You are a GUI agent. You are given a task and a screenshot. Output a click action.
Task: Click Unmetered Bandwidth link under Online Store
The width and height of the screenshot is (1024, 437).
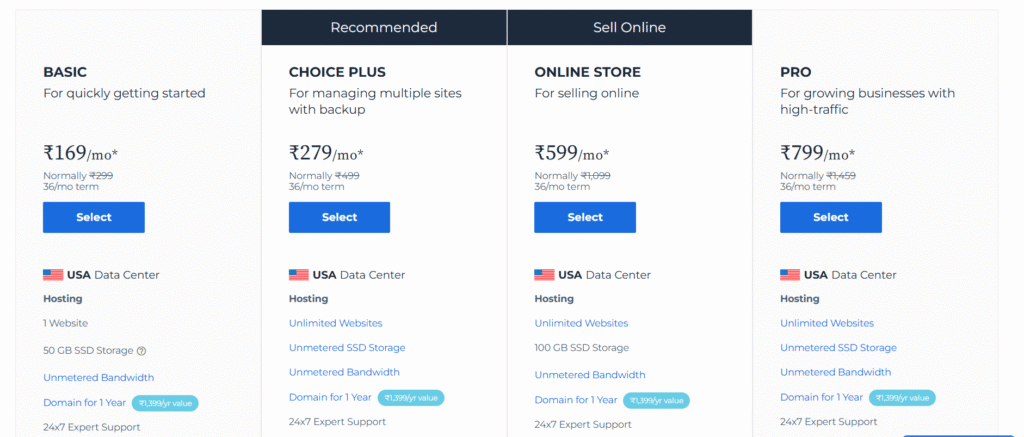(x=589, y=375)
